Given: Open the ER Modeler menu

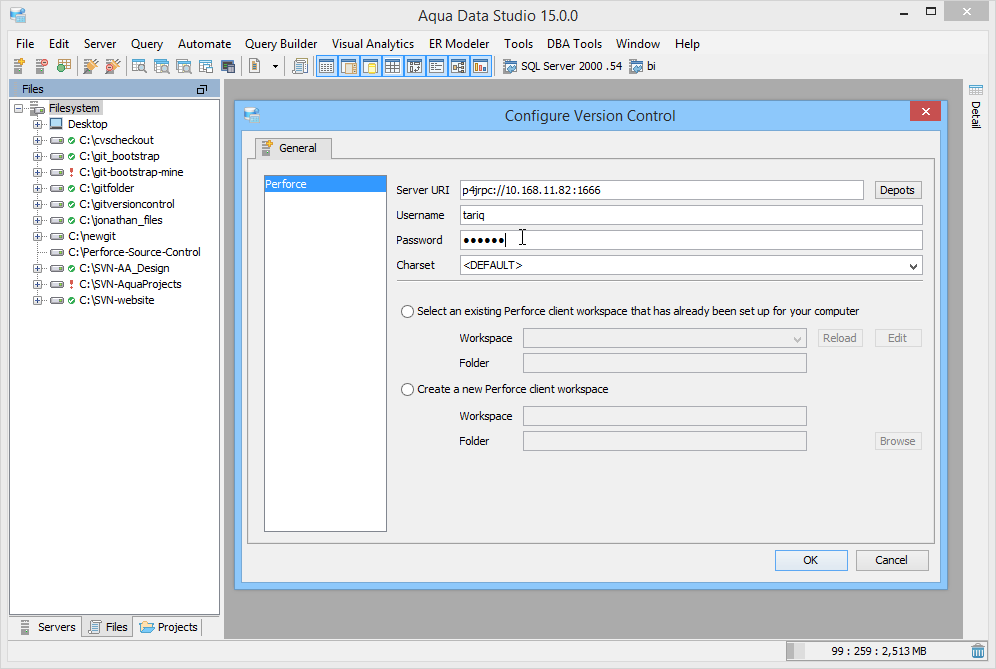Looking at the screenshot, I should coord(459,44).
